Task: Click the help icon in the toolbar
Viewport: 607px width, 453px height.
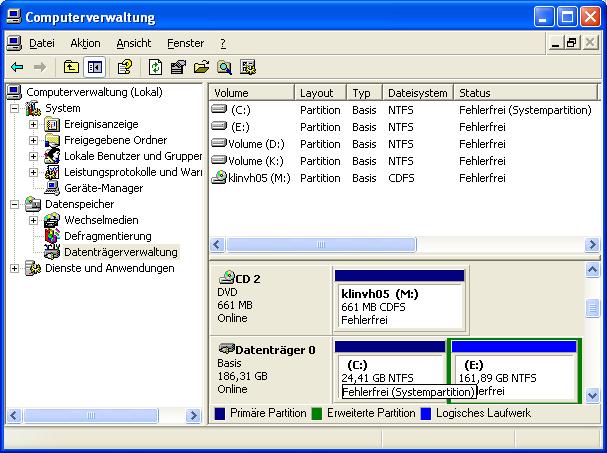Action: pos(125,67)
